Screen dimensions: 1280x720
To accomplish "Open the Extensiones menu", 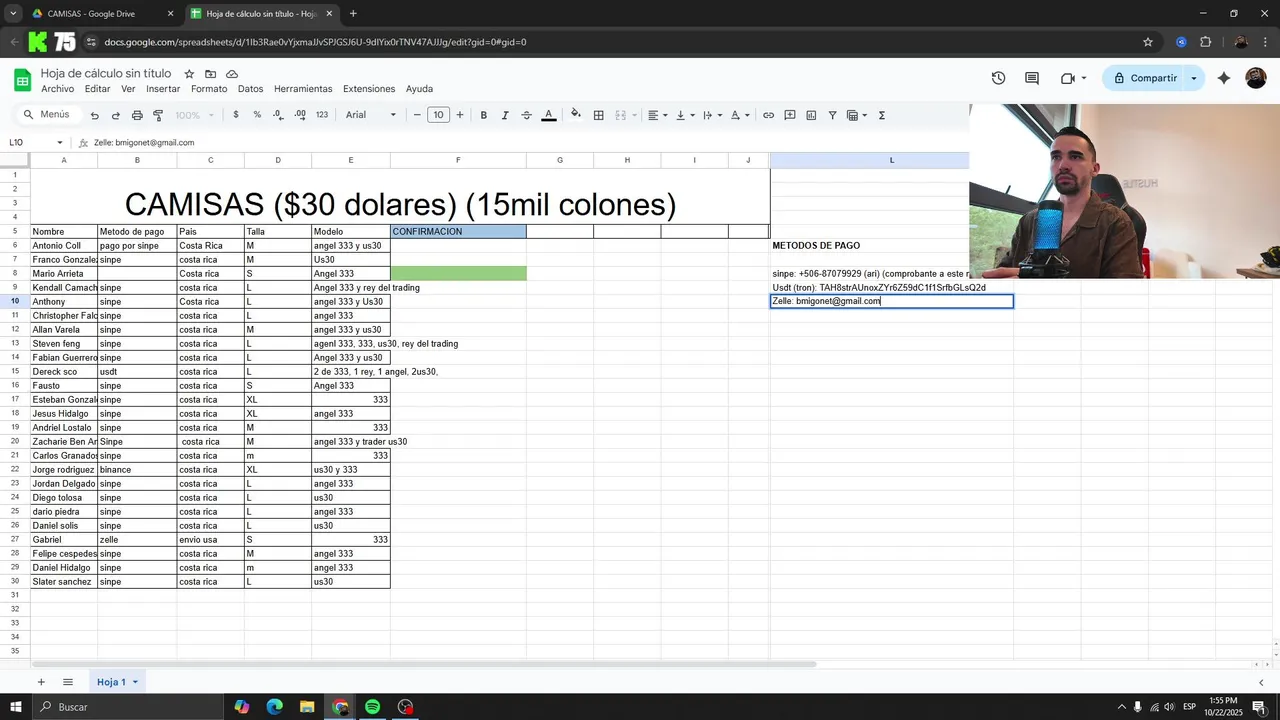I will (369, 89).
